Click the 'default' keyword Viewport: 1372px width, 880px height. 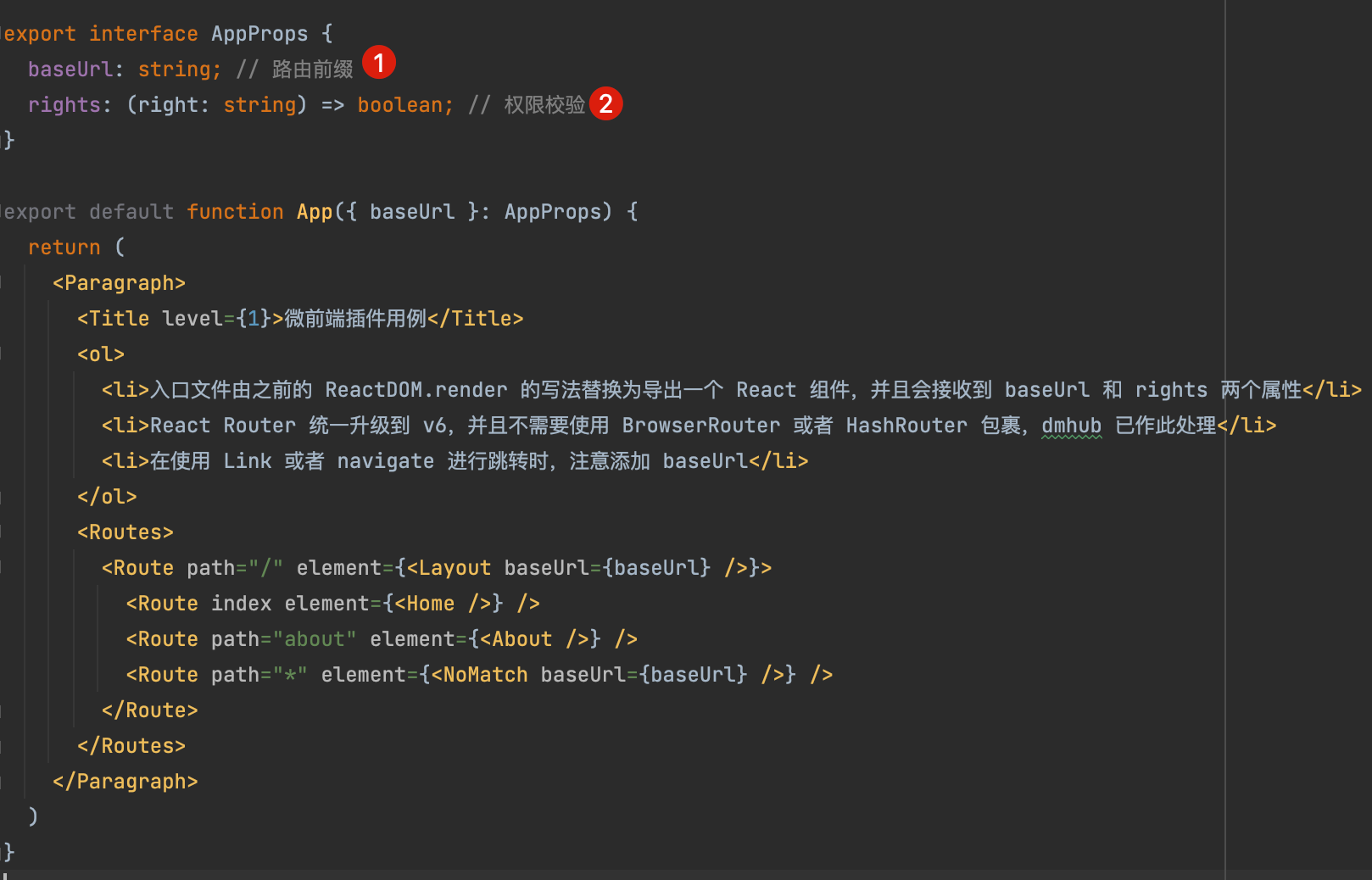point(131,212)
